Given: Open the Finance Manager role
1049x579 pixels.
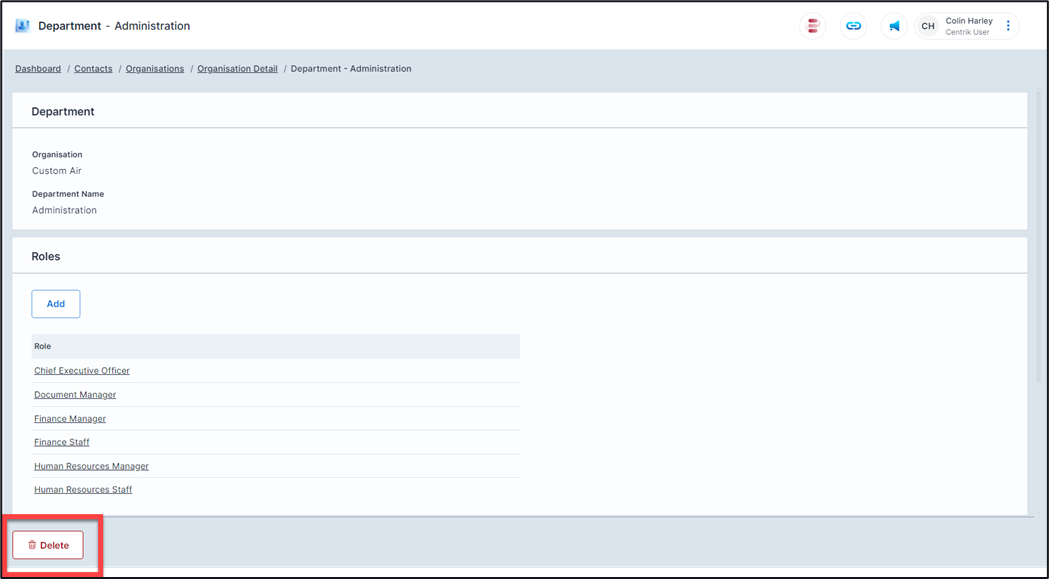Looking at the screenshot, I should point(70,419).
